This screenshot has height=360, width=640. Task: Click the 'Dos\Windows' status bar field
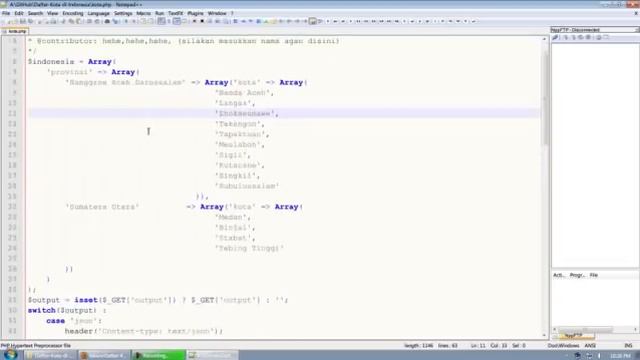(563, 346)
